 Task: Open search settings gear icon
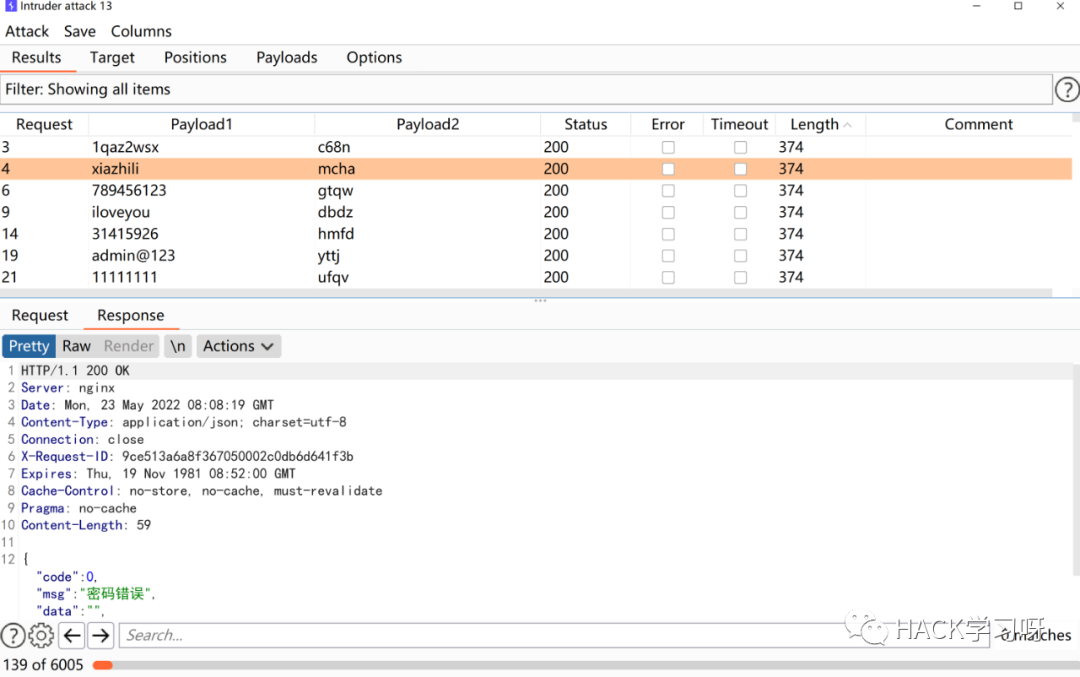tap(41, 635)
